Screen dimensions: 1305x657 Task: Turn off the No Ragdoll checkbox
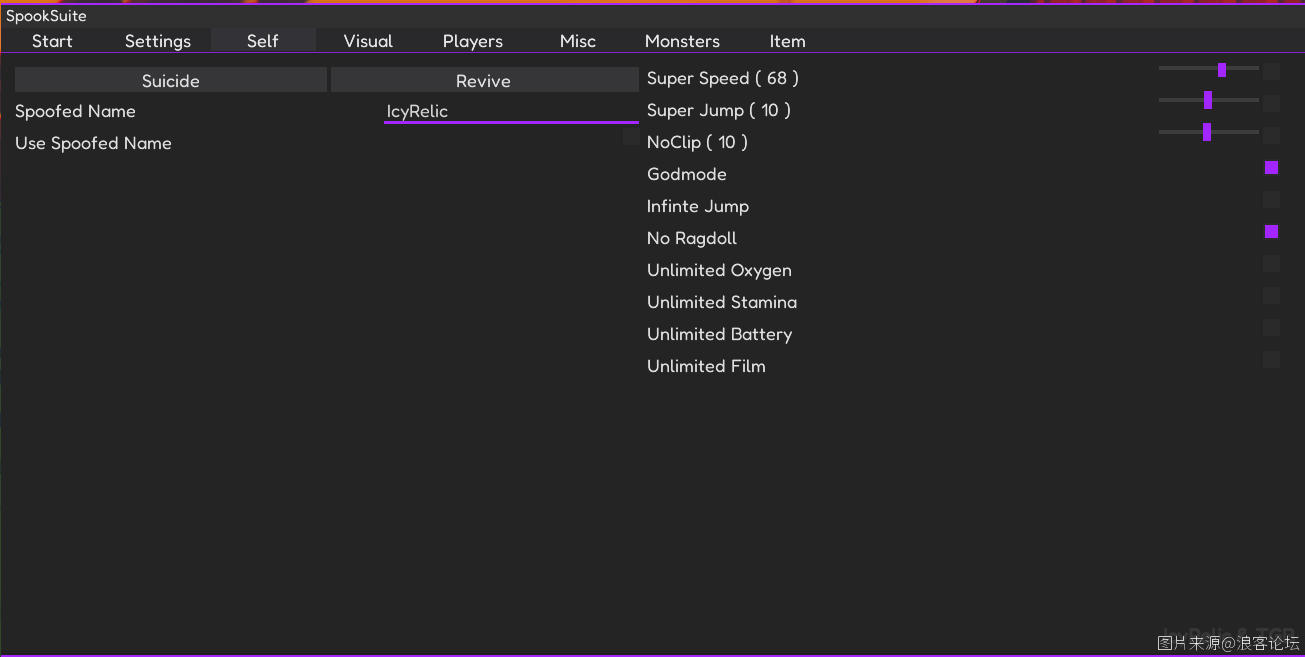click(1271, 232)
